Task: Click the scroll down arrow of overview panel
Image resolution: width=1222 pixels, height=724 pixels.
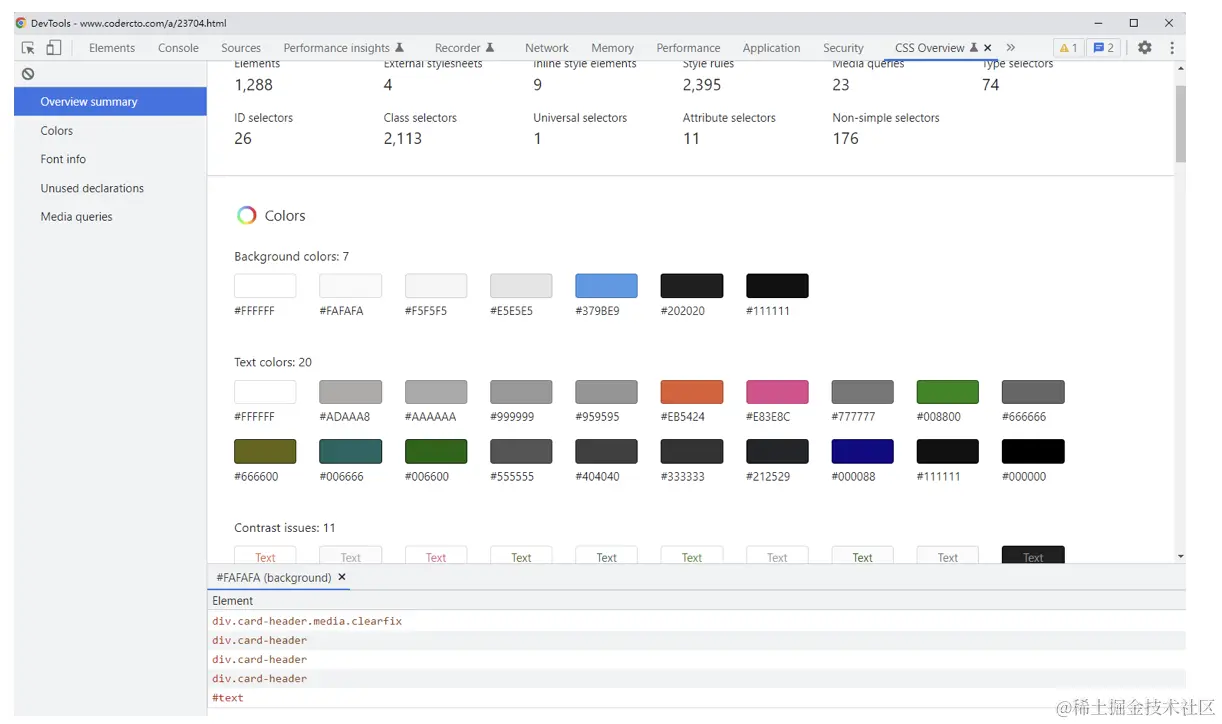Action: pos(1180,556)
